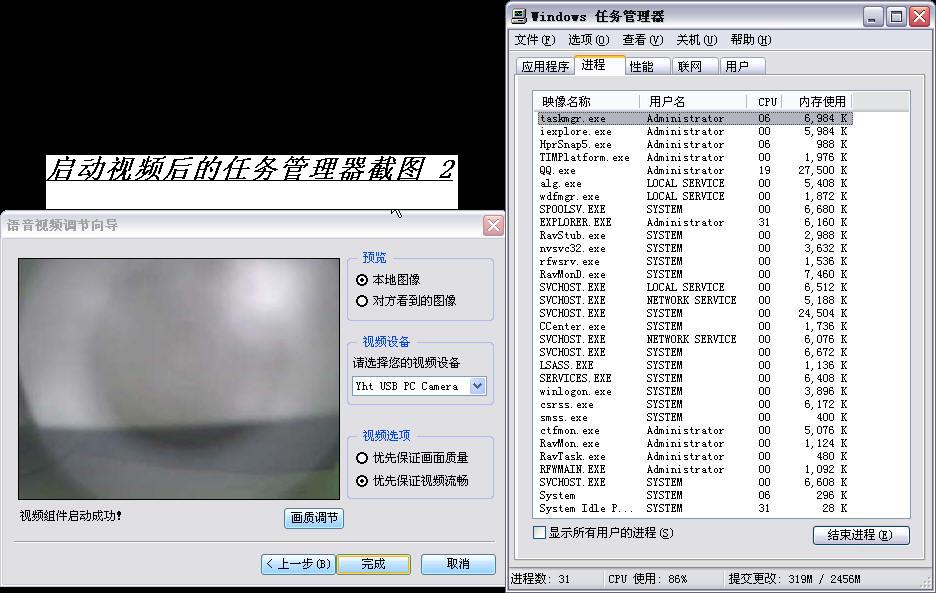Select the ctfmon.exe process row
Viewport: 936px width, 593px height.
click(x=694, y=431)
